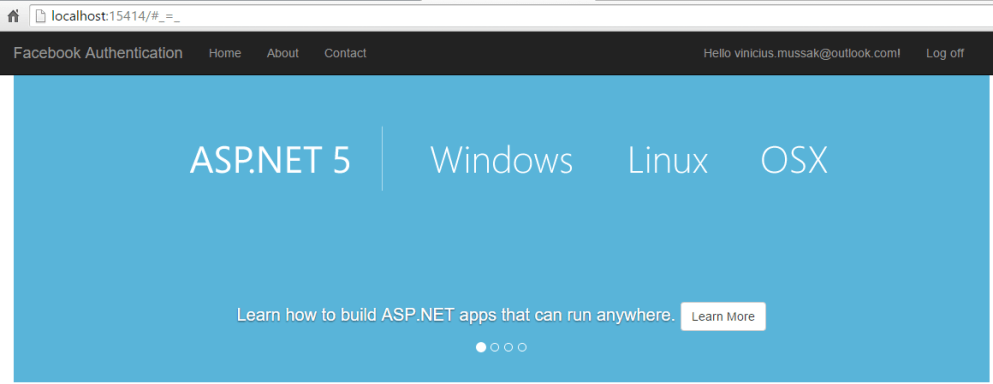Select the first carousel slide indicator
The height and width of the screenshot is (384, 993).
tap(481, 347)
